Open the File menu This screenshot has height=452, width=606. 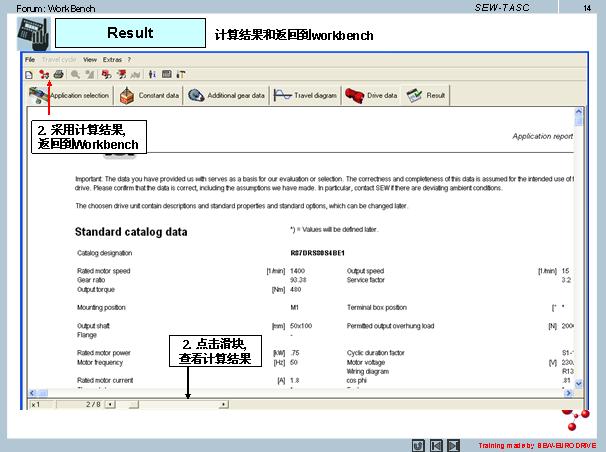tap(30, 59)
